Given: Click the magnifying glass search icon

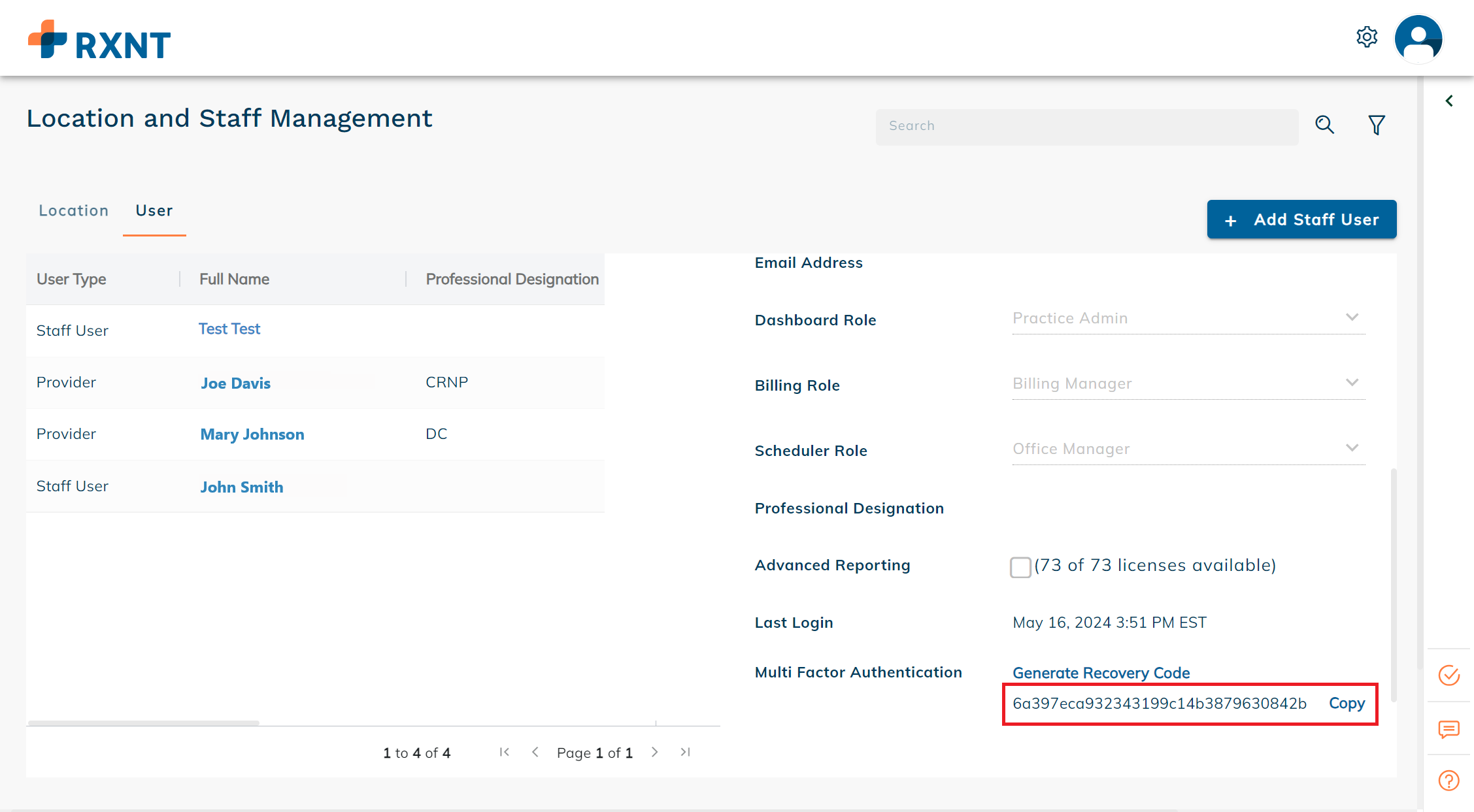Looking at the screenshot, I should pyautogui.click(x=1324, y=125).
